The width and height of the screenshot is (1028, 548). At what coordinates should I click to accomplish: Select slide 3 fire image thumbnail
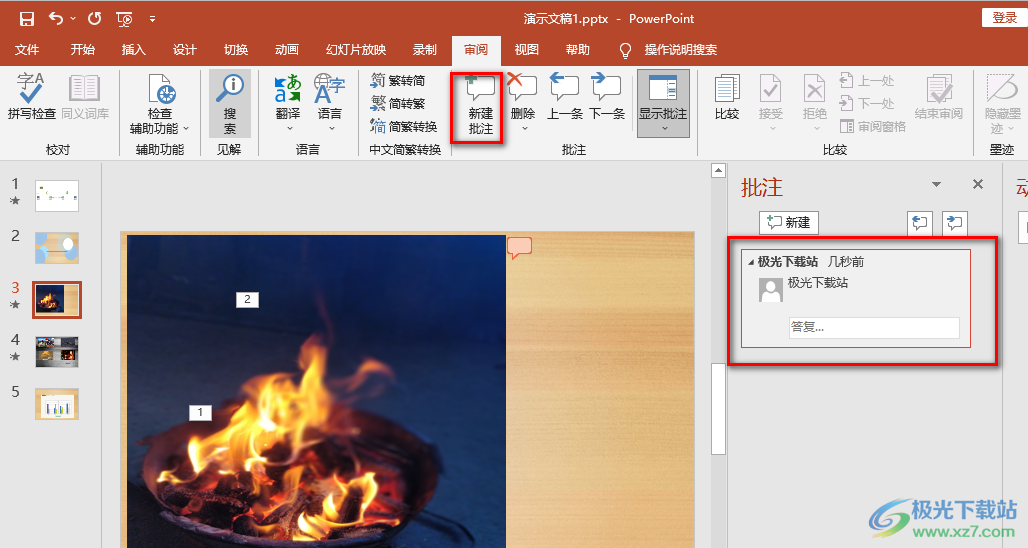point(57,300)
